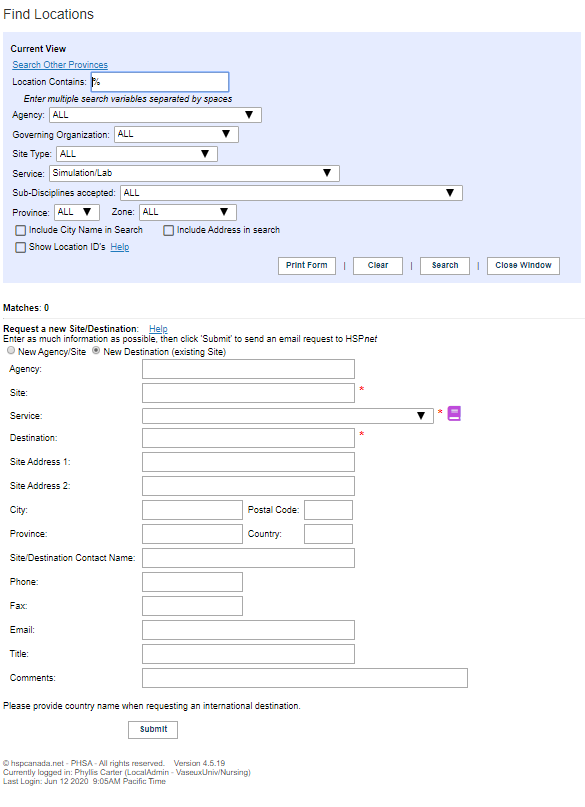Submit the new site request
Image resolution: width=585 pixels, height=807 pixels.
[x=153, y=730]
